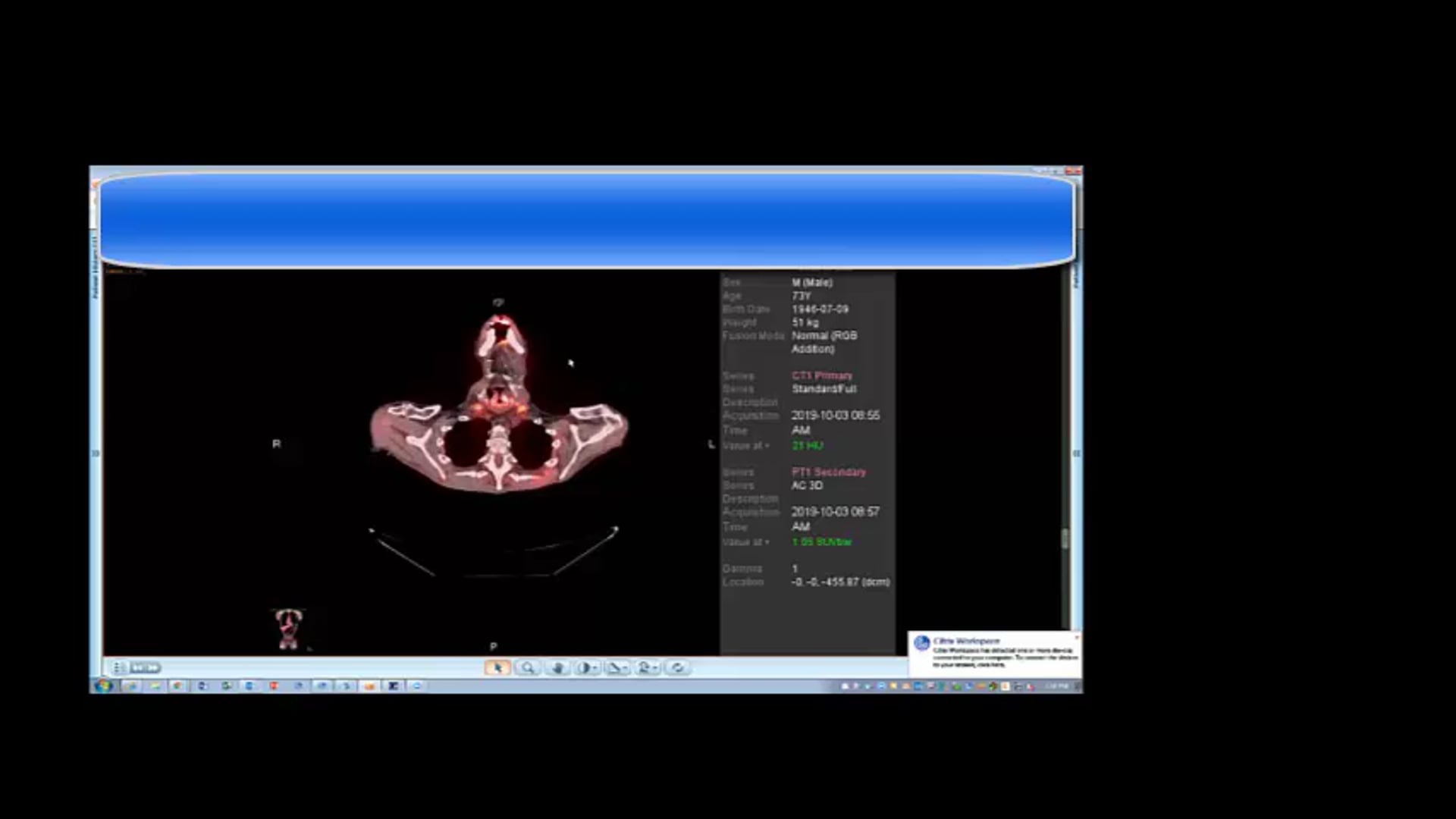Open the window/level contrast tool

585,668
